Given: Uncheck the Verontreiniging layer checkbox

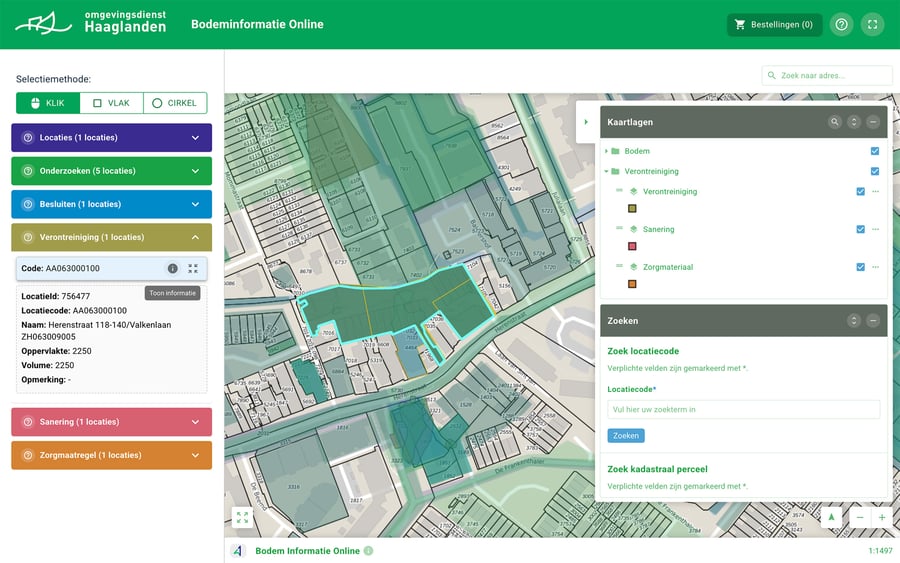Looking at the screenshot, I should (x=860, y=191).
